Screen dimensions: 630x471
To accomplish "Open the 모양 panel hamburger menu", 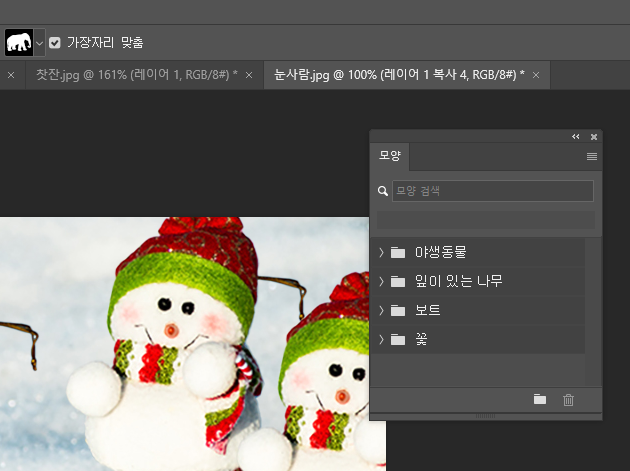I will tap(592, 156).
